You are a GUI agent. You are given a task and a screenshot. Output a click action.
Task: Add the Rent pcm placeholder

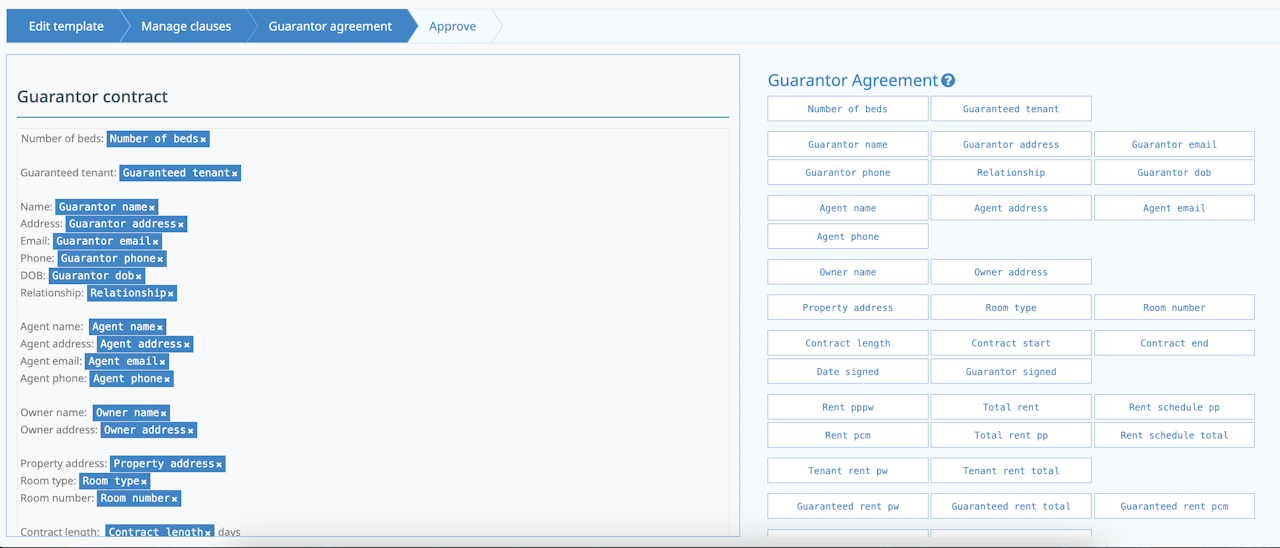tap(848, 435)
